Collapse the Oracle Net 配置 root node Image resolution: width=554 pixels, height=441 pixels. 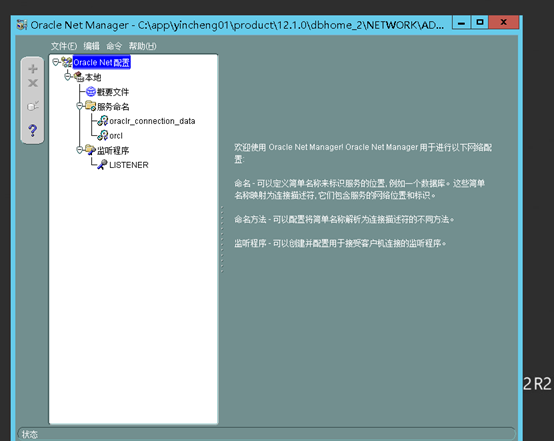(x=55, y=62)
